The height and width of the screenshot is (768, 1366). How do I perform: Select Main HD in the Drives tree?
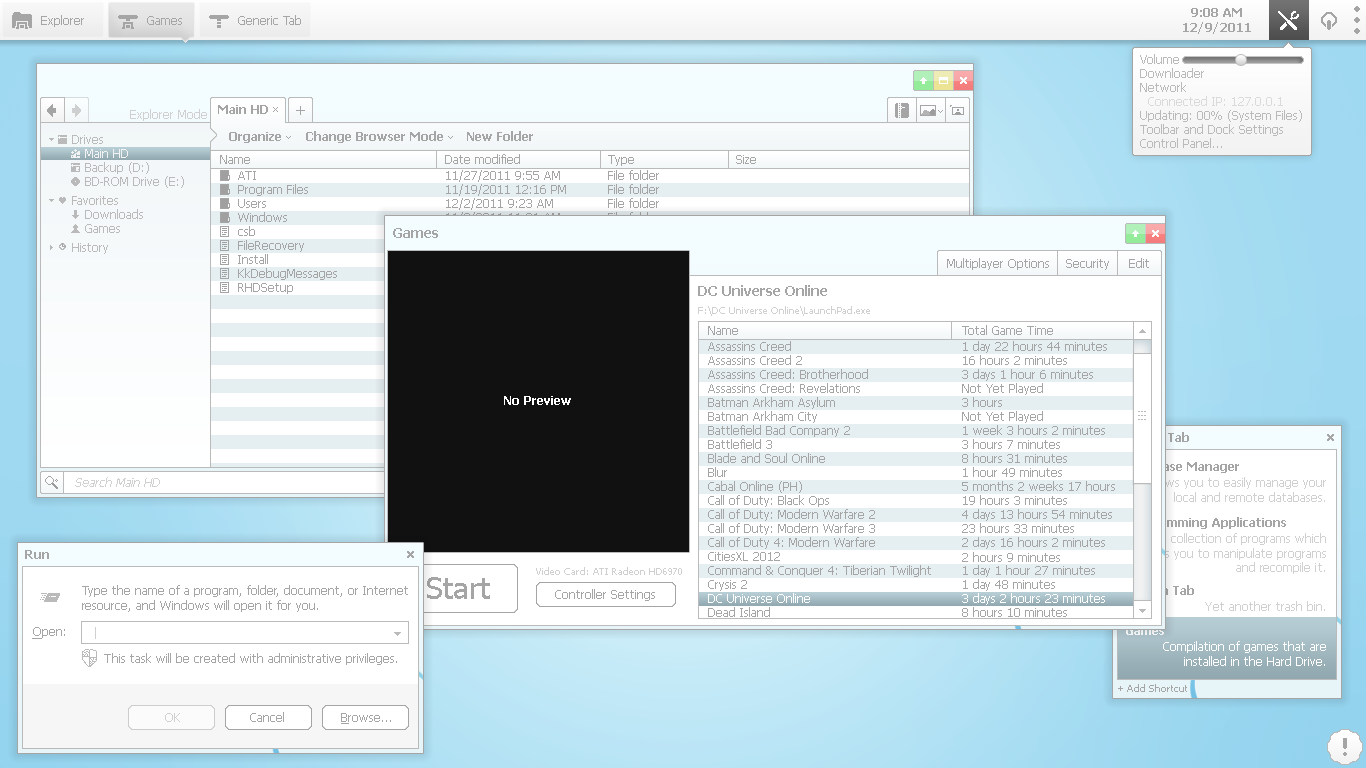pos(125,154)
